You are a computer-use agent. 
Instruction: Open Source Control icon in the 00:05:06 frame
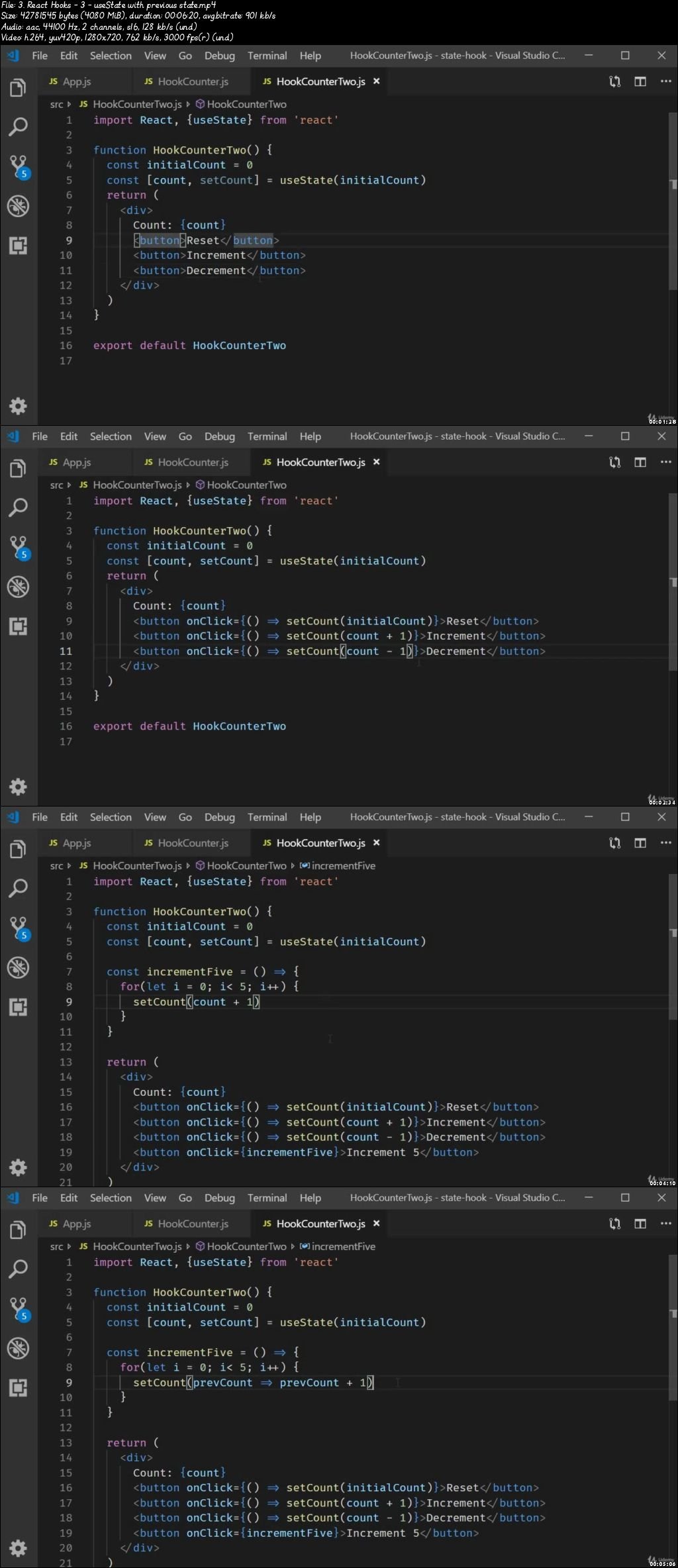pos(18,1309)
